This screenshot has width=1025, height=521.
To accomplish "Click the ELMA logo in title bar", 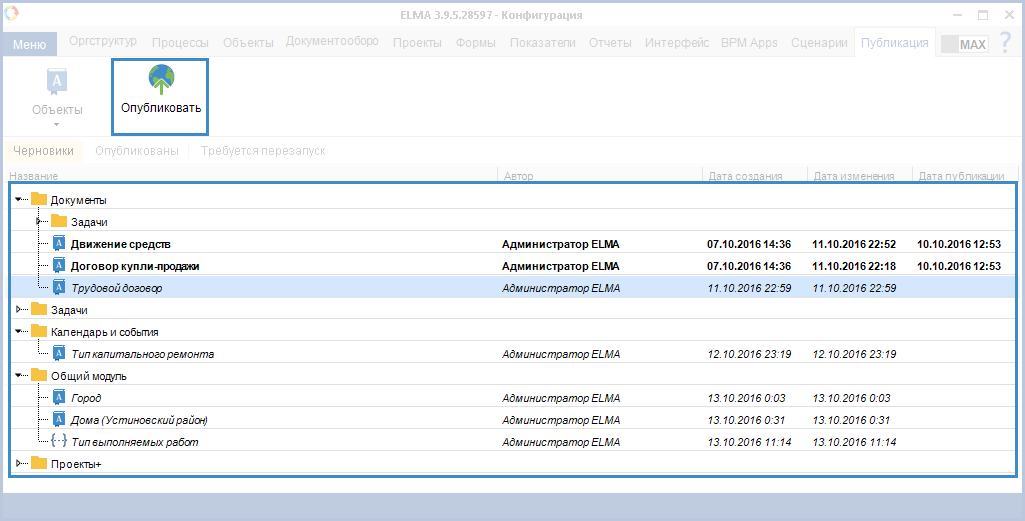I will [11, 13].
